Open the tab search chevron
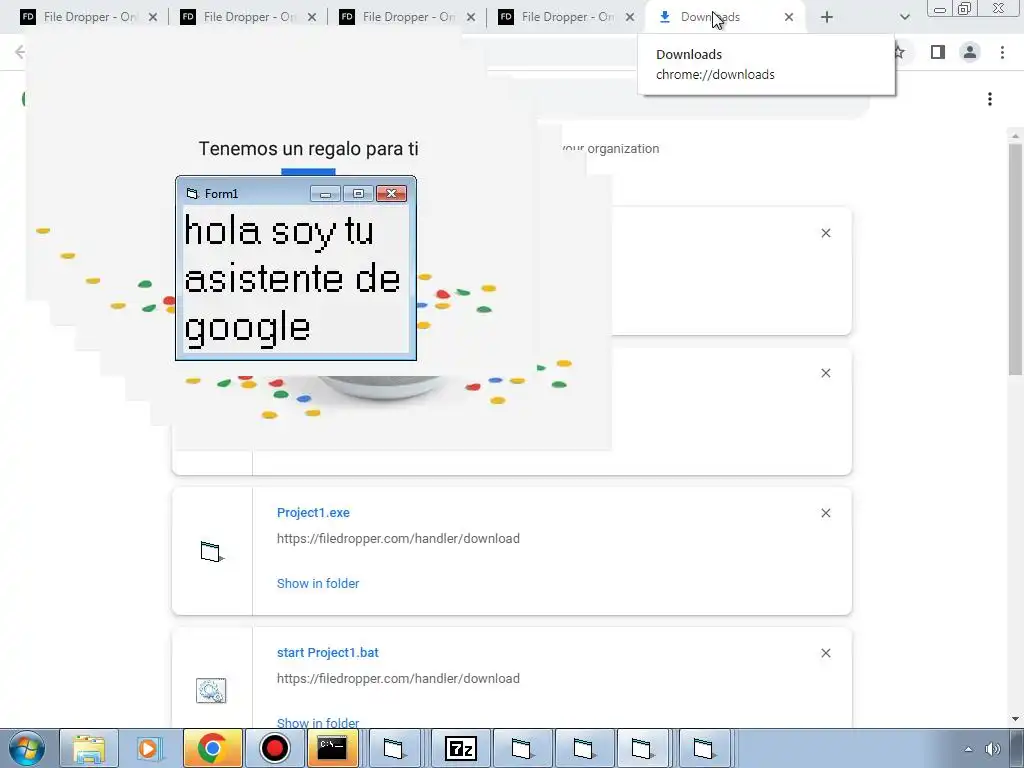Image resolution: width=1024 pixels, height=768 pixels. coord(904,17)
